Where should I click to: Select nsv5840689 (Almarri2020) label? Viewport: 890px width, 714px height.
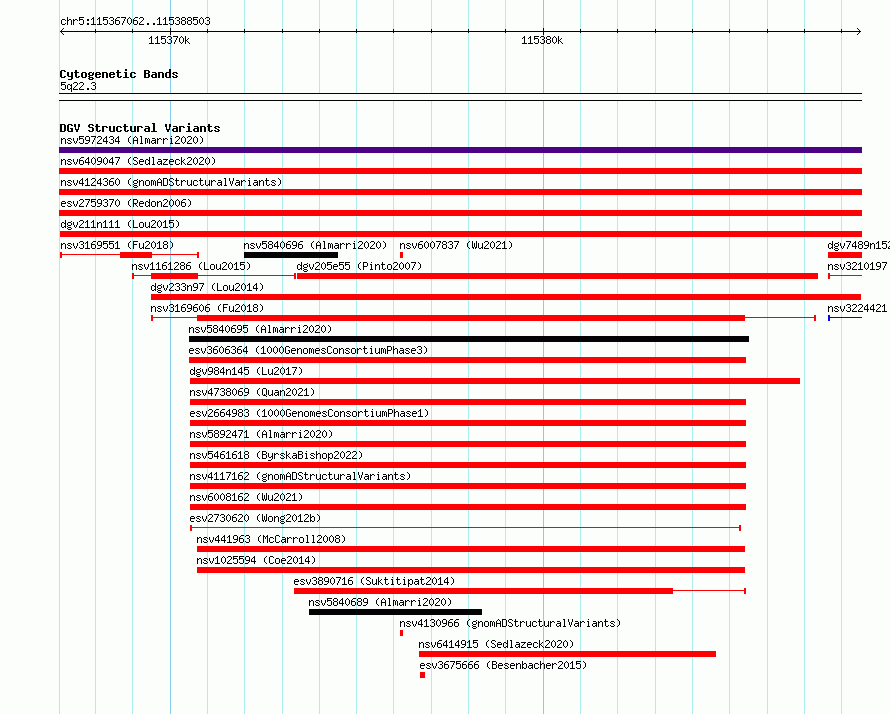click(380, 602)
